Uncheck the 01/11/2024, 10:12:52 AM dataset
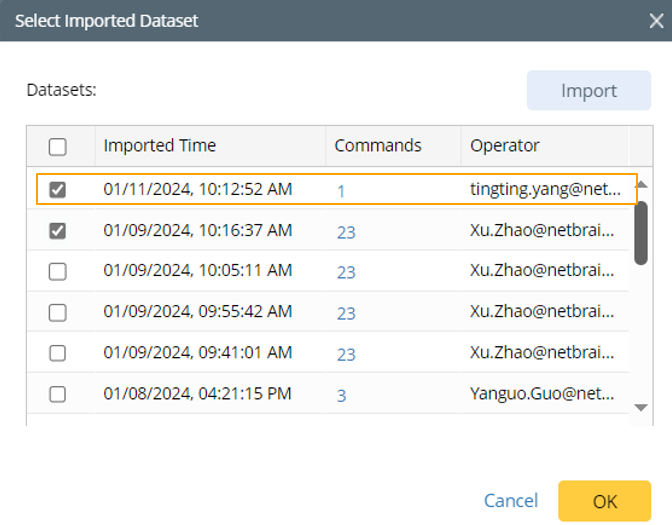672x525 pixels. click(58, 190)
